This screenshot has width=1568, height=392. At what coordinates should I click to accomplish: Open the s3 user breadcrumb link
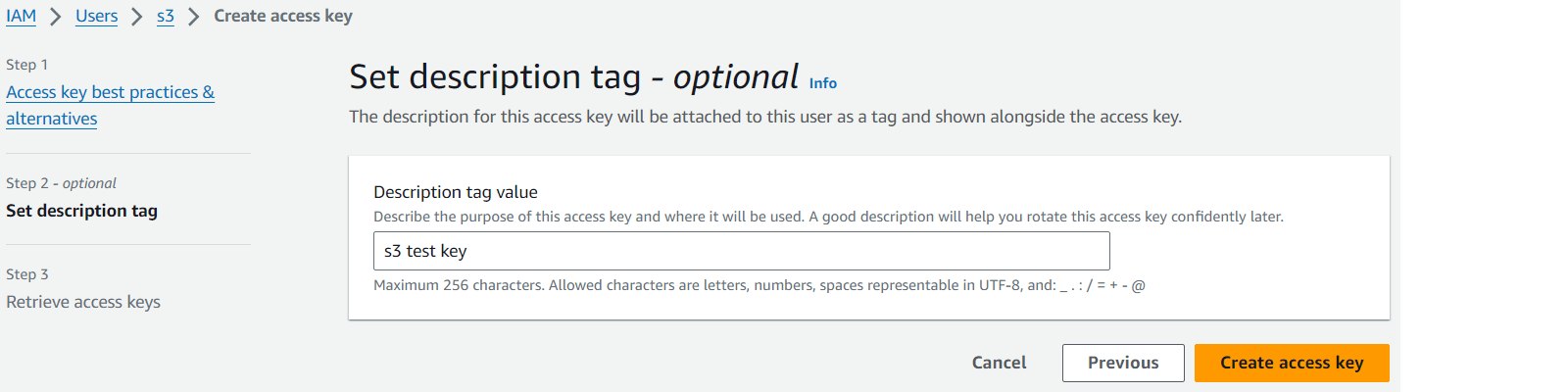(x=165, y=16)
